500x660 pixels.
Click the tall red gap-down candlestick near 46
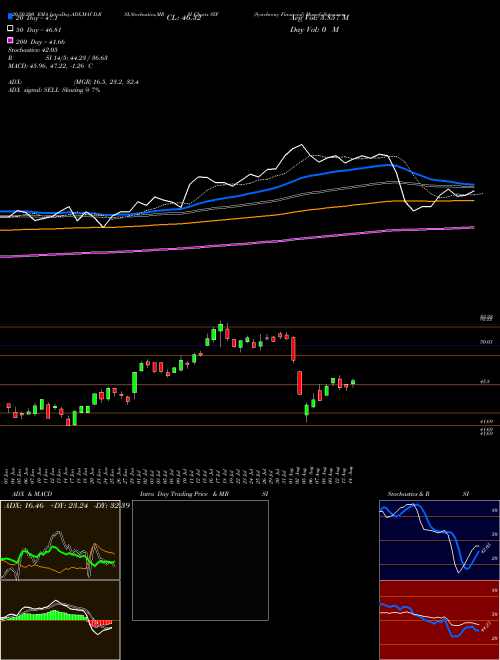300,383
